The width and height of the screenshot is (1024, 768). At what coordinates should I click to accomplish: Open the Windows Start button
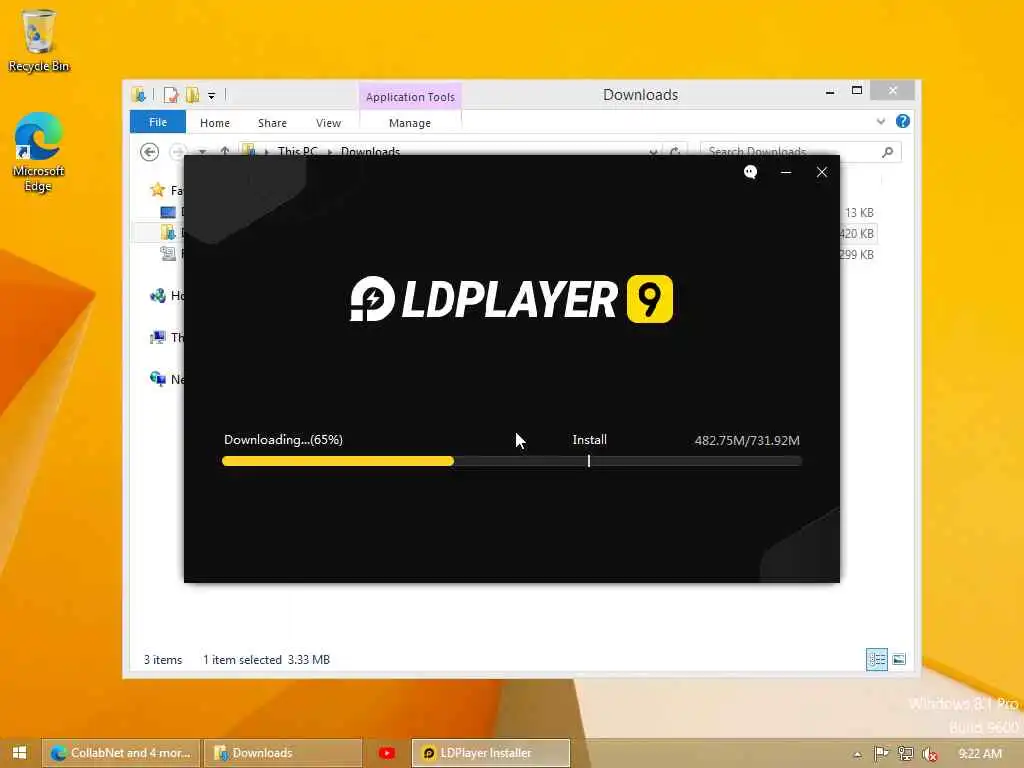click(x=19, y=753)
